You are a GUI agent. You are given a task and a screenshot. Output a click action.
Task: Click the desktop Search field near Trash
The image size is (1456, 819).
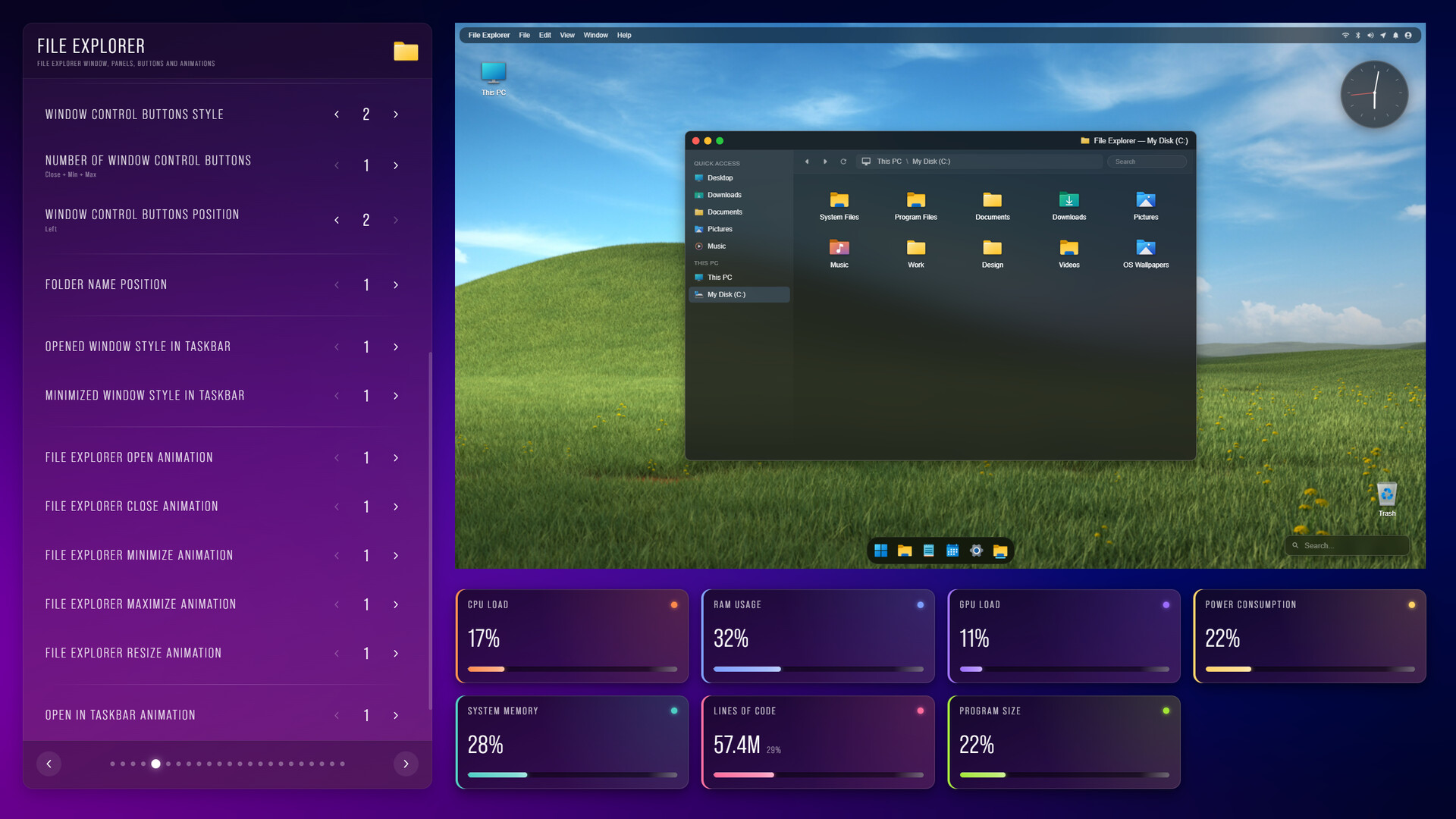(1347, 545)
